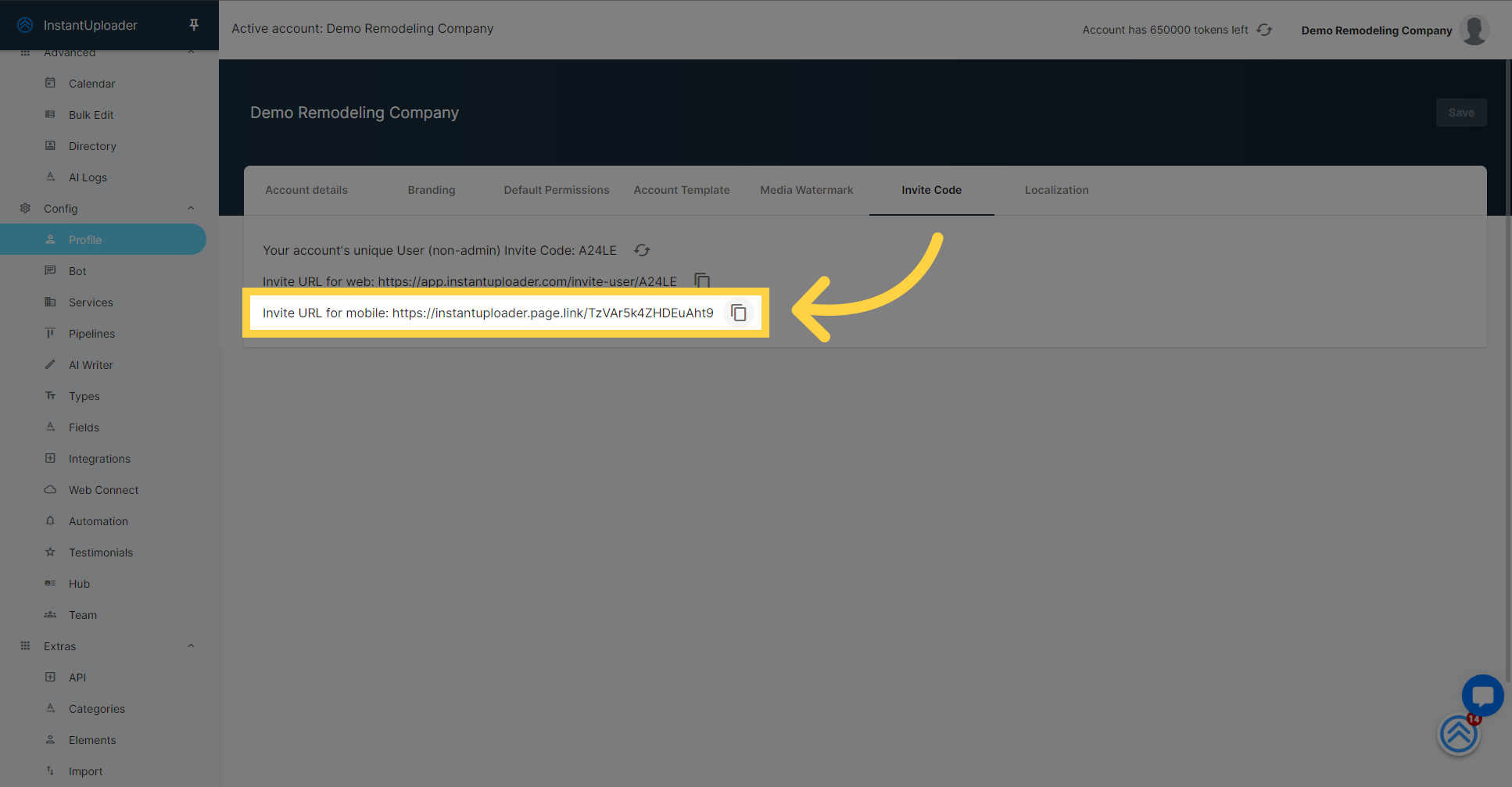The width and height of the screenshot is (1512, 787).
Task: Click the InstantUploader brand title
Action: 91,25
